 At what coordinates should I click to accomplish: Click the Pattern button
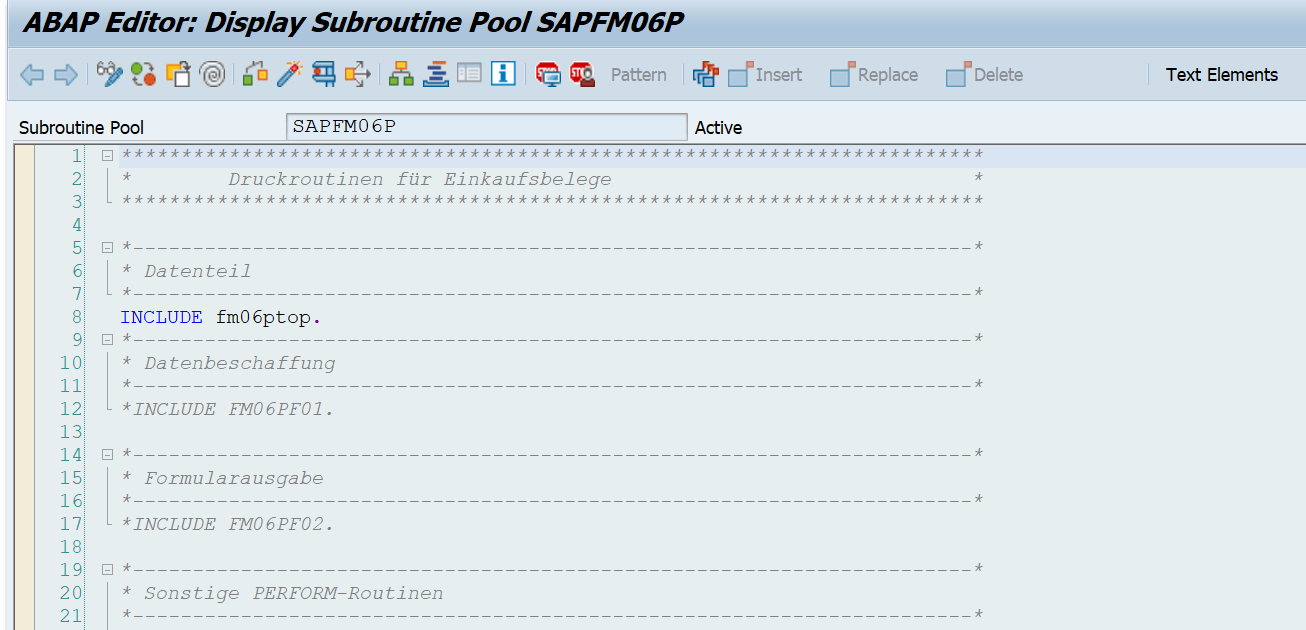(638, 74)
